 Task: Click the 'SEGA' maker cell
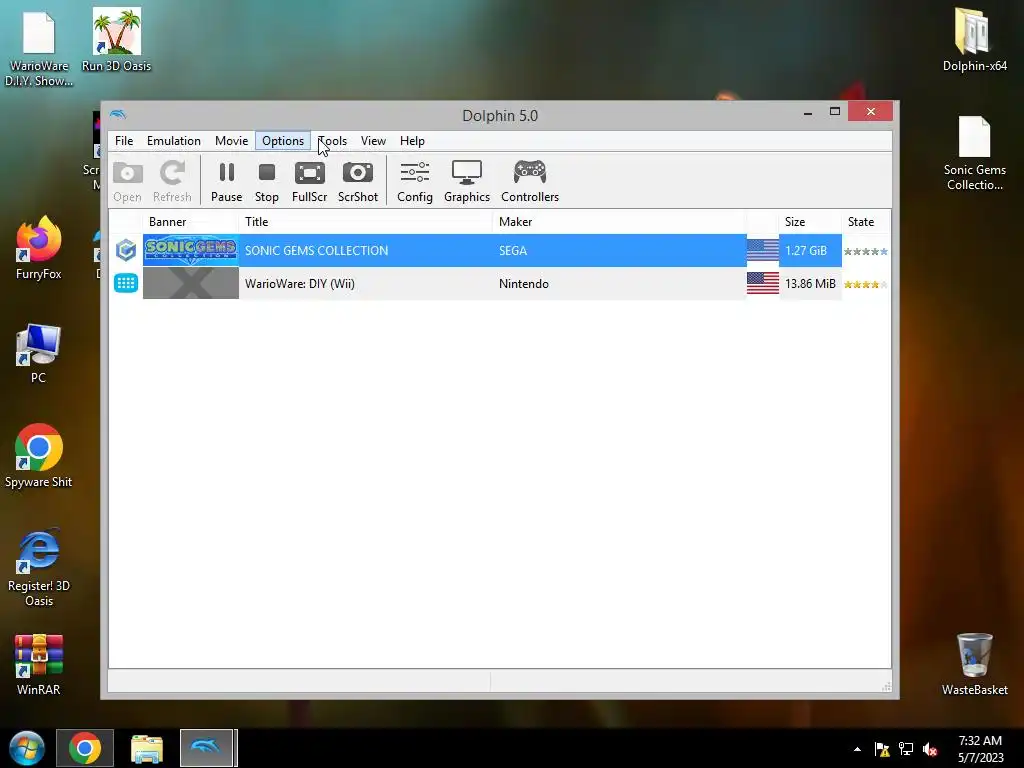[513, 251]
